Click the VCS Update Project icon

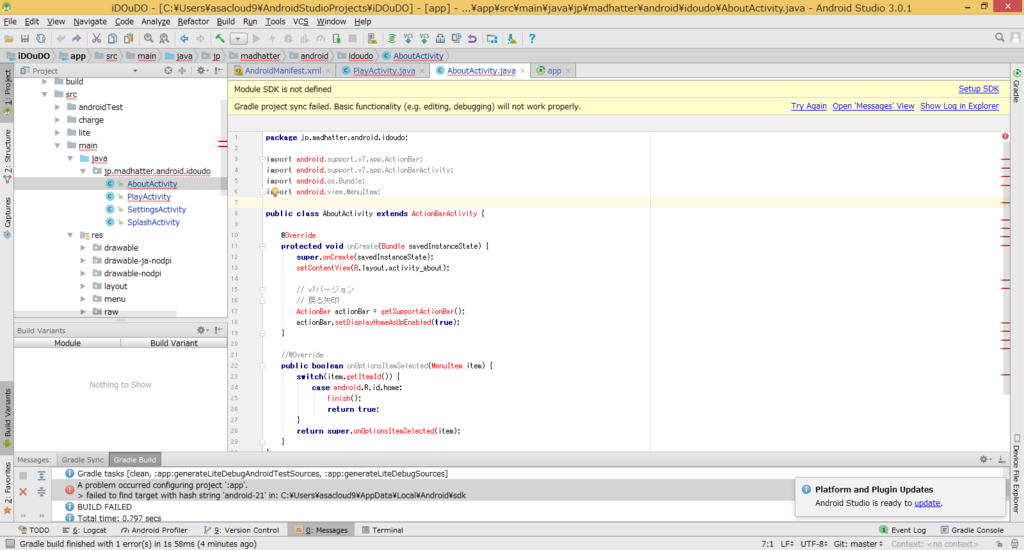click(408, 39)
